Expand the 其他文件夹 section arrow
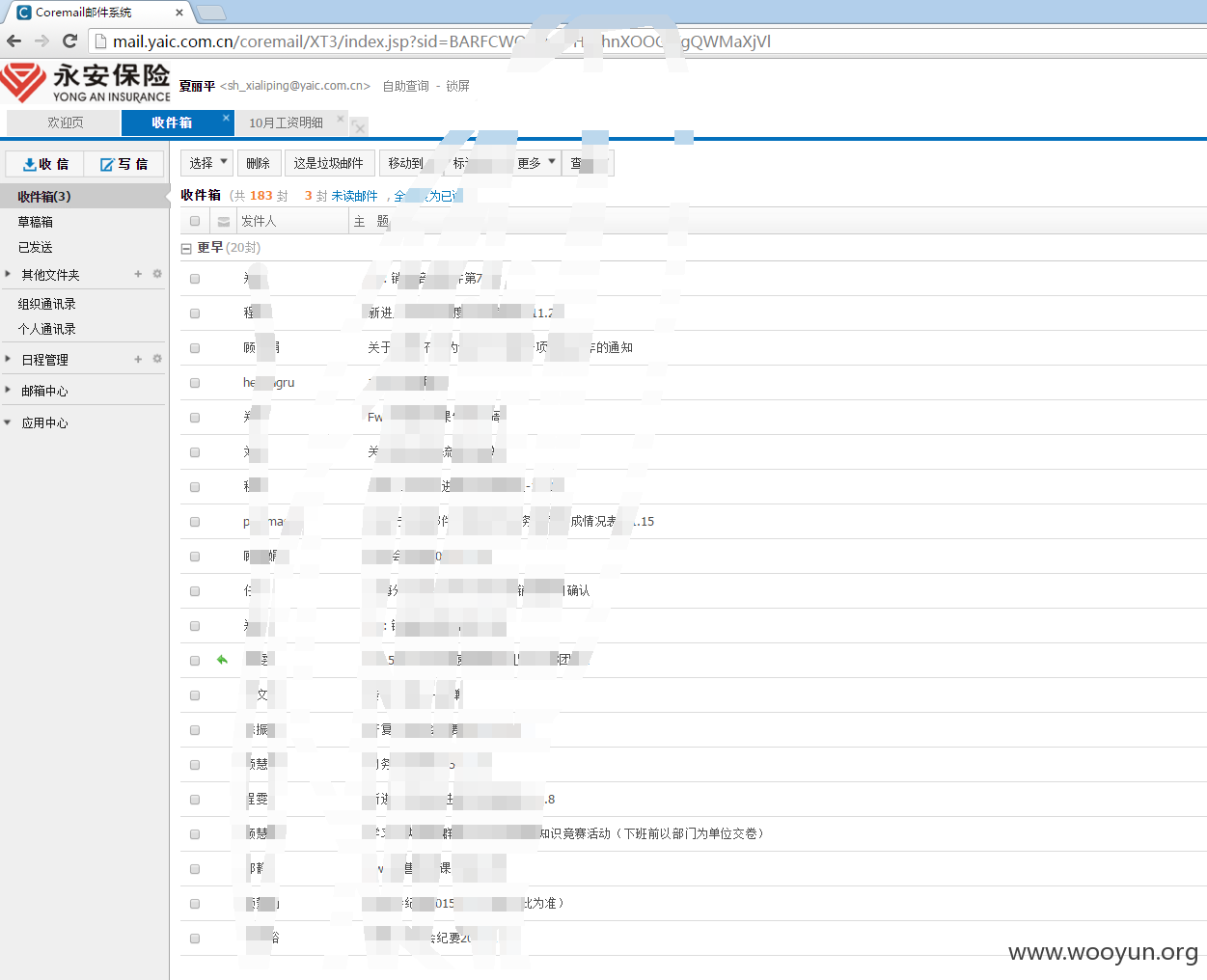 [8, 274]
